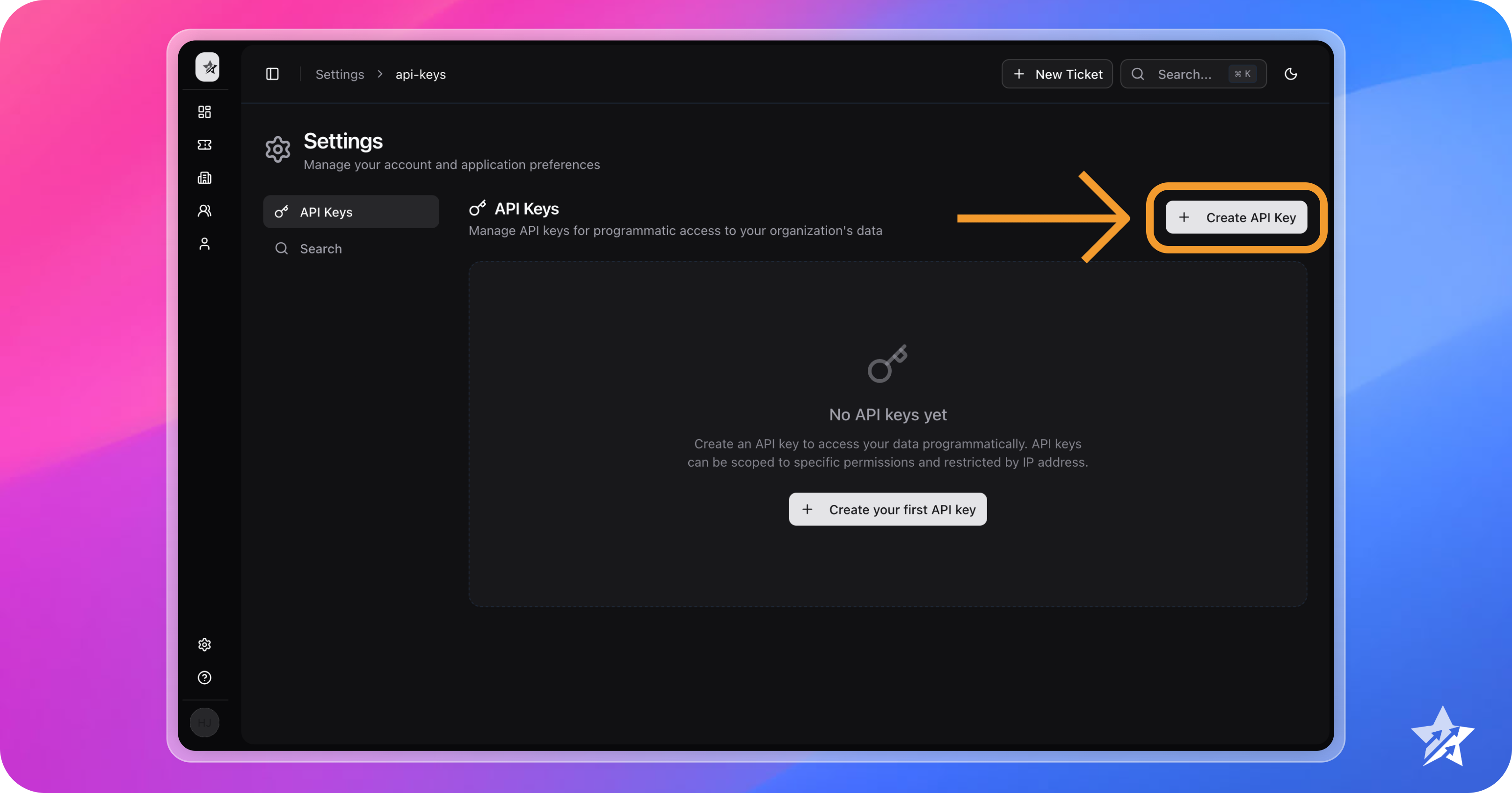Toggle dark mode with the moon icon

1291,74
